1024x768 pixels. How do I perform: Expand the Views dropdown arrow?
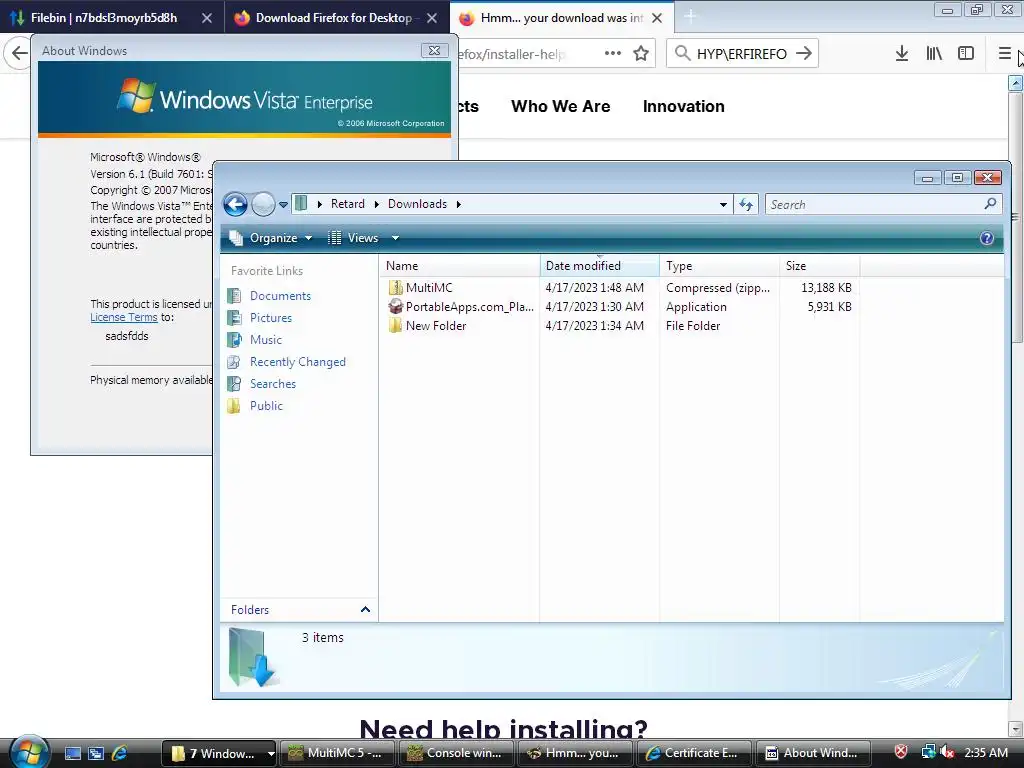click(395, 238)
